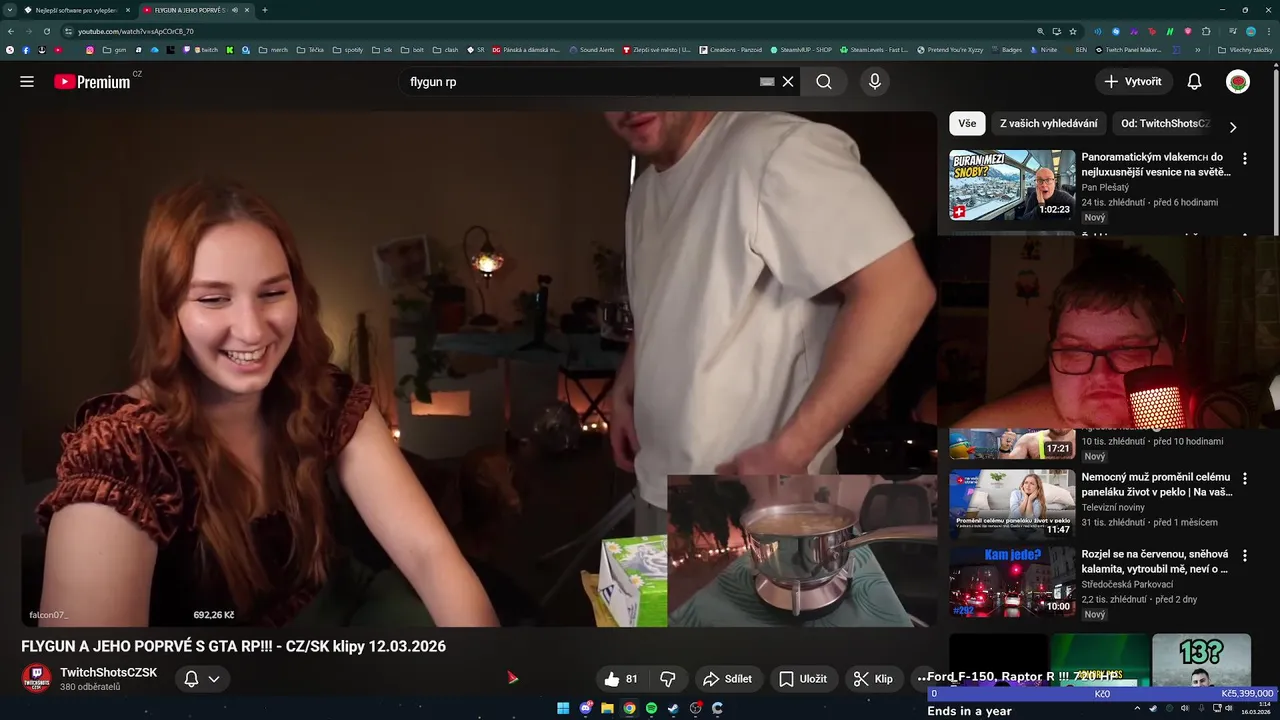The width and height of the screenshot is (1280, 720).
Task: Open Spotify from the taskbar
Action: [x=651, y=708]
